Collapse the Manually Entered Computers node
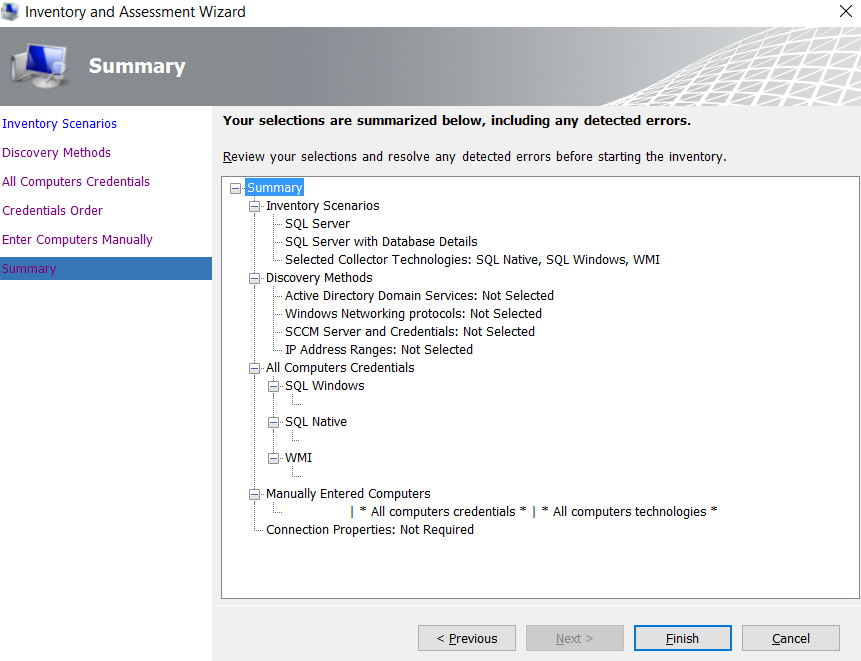 (x=255, y=494)
